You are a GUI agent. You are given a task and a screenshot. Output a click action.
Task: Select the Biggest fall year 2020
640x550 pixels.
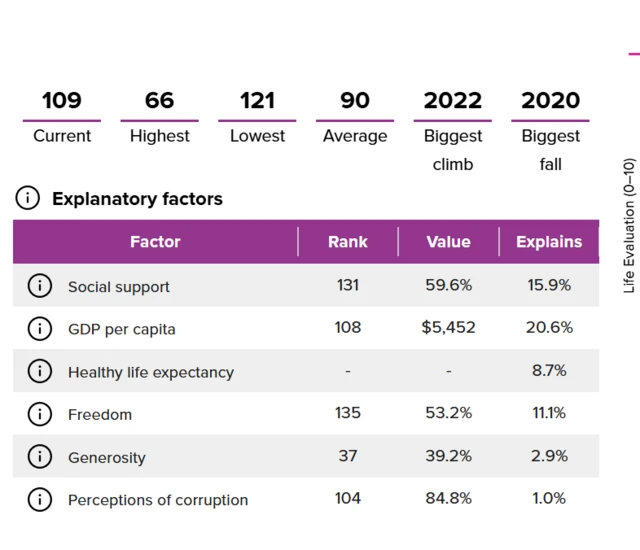[550, 100]
